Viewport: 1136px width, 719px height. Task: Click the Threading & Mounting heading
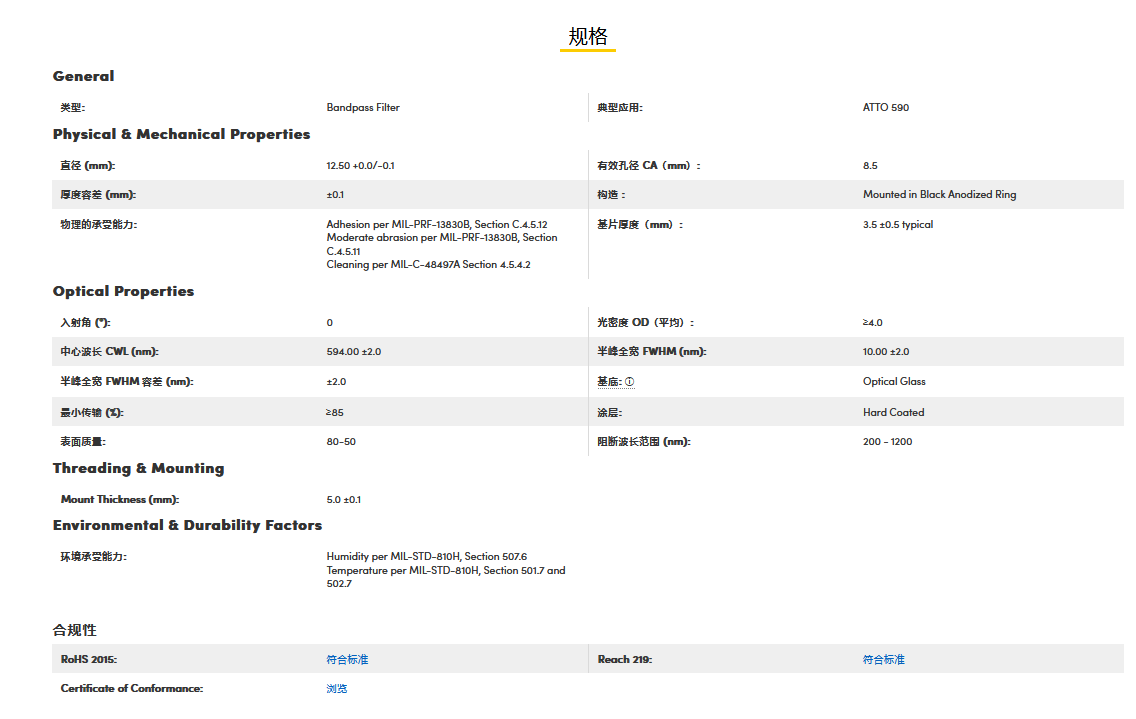pos(138,468)
